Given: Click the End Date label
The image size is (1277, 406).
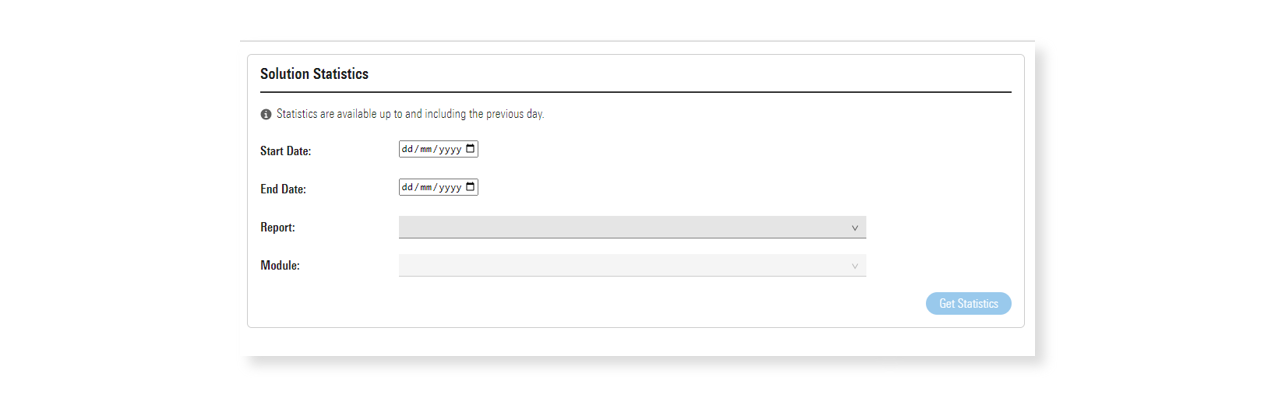Looking at the screenshot, I should 283,189.
